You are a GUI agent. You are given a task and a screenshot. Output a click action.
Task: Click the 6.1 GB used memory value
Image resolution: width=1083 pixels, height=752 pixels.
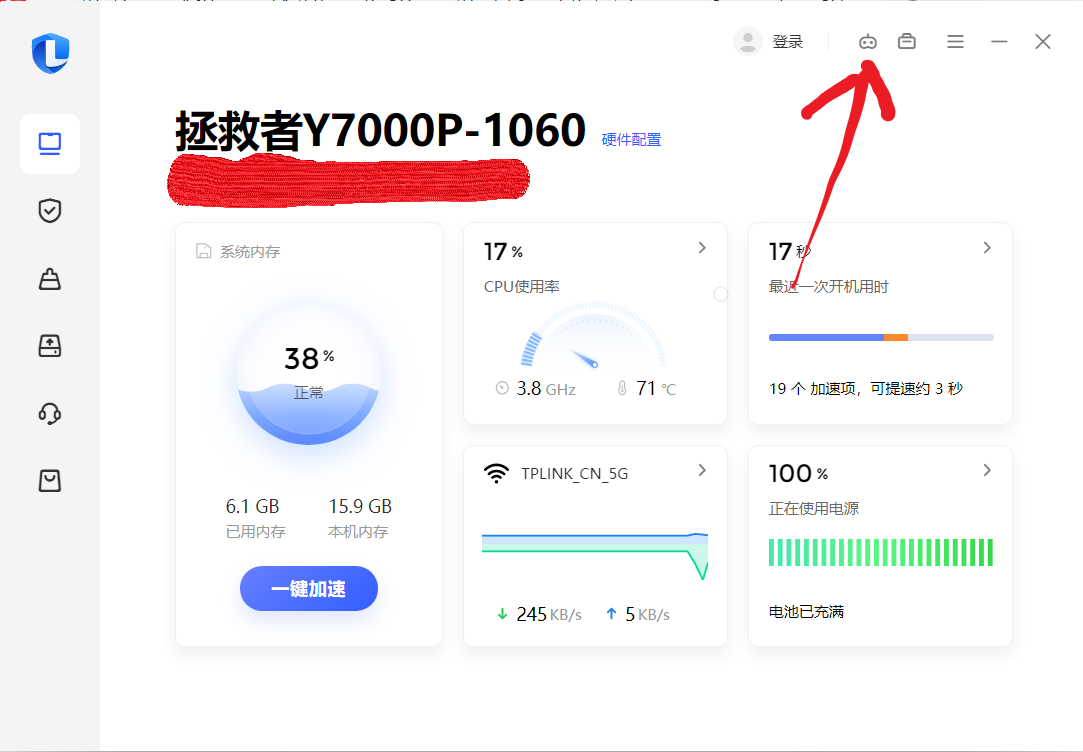tap(253, 507)
